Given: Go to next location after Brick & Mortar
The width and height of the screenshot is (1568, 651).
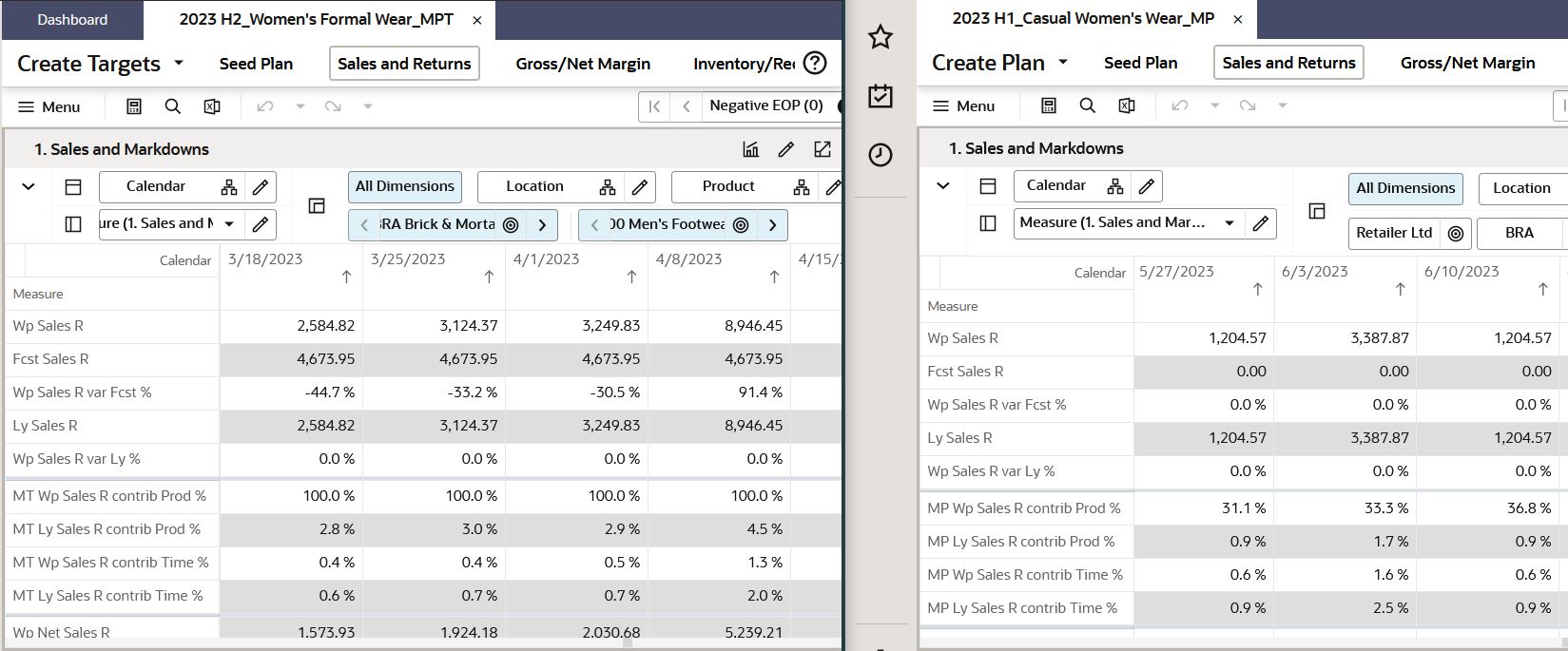Looking at the screenshot, I should 542,225.
